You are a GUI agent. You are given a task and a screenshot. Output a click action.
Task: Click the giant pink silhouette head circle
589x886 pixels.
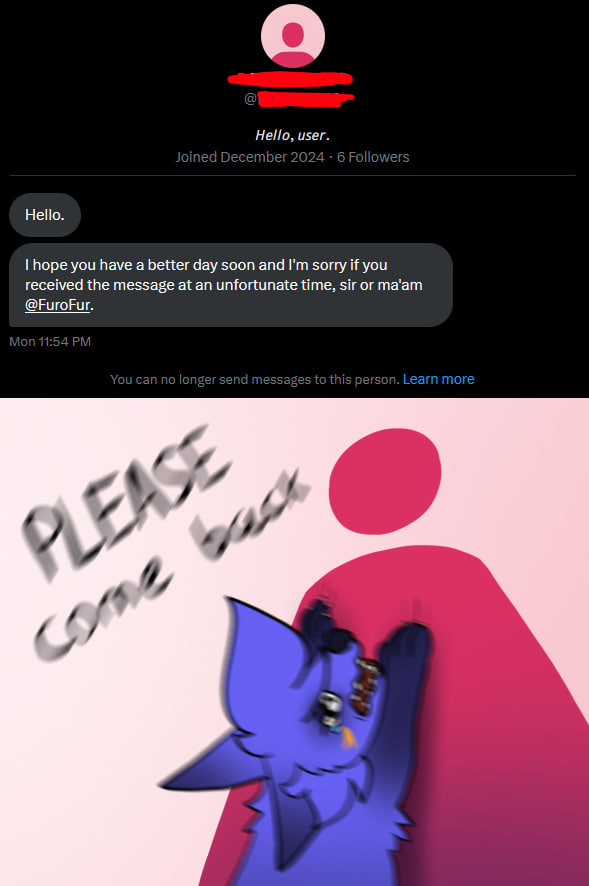click(385, 485)
